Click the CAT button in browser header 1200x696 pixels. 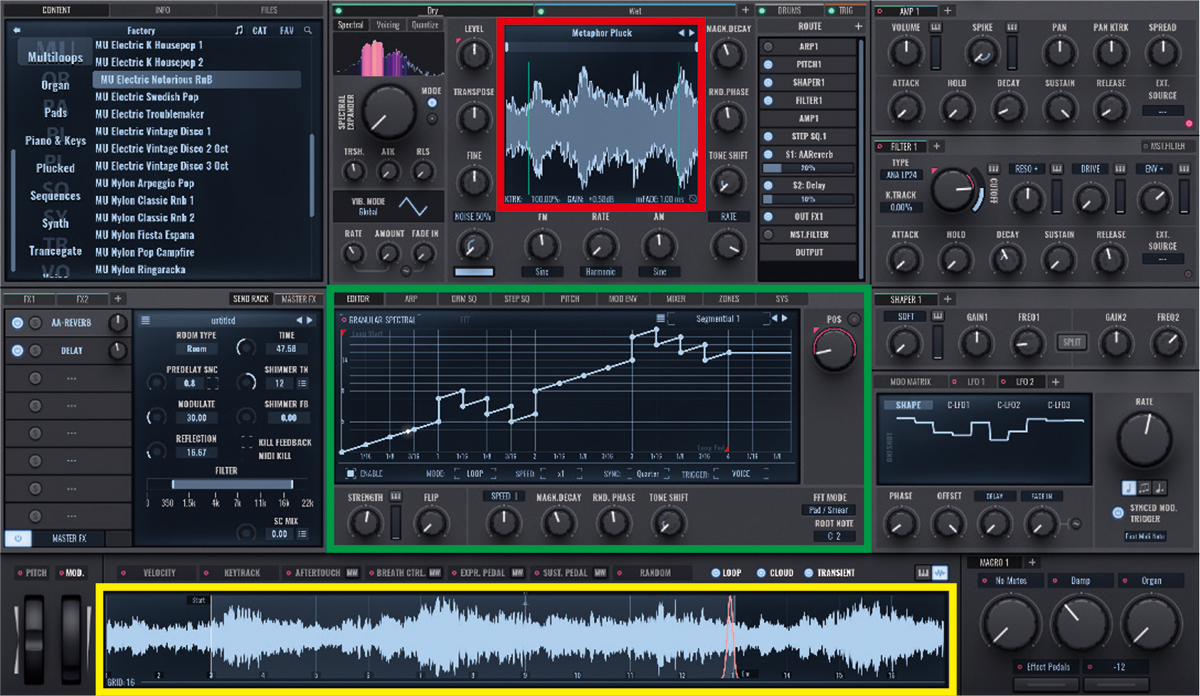click(x=260, y=31)
